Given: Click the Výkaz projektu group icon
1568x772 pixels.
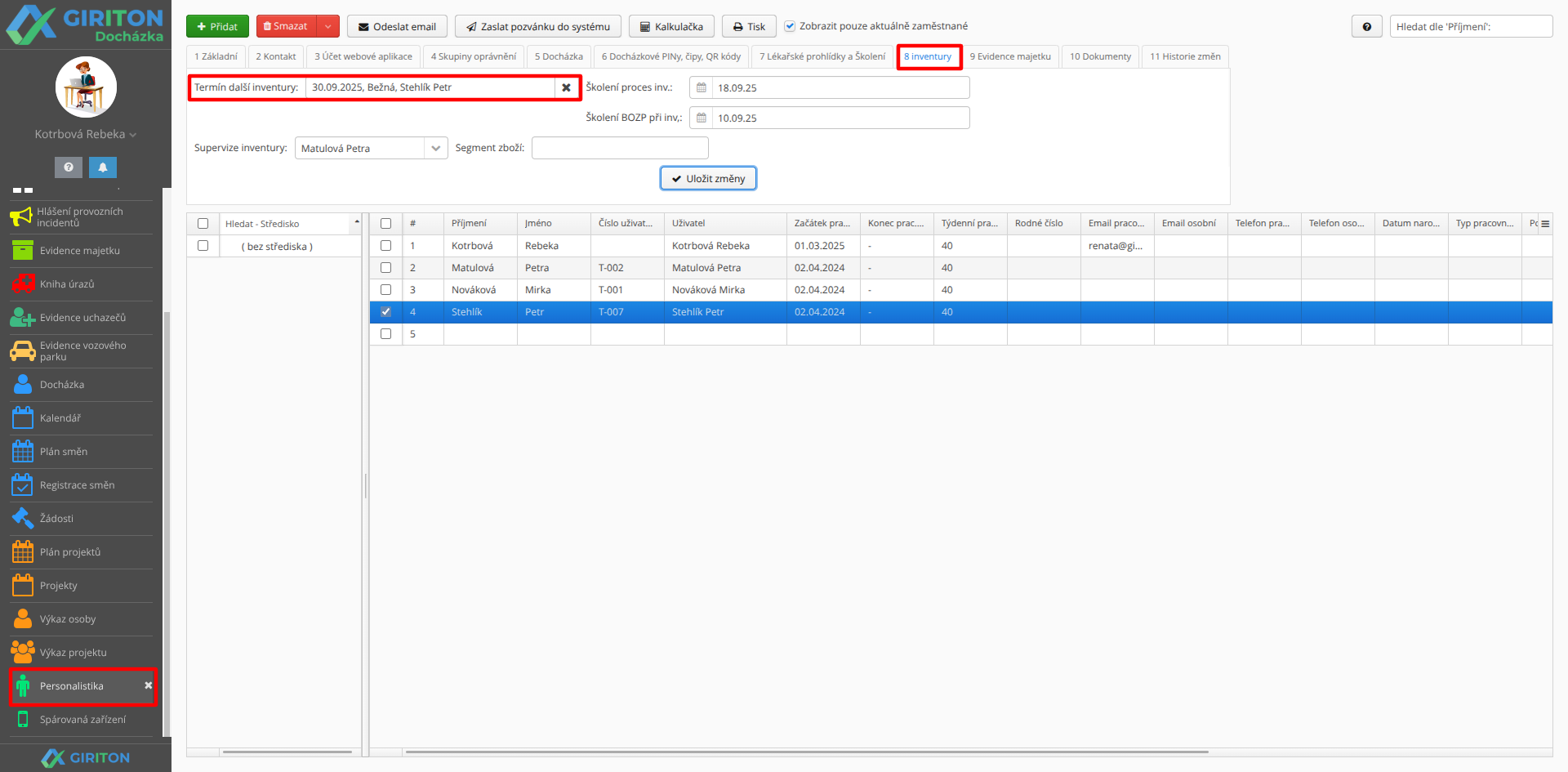Looking at the screenshot, I should 23,653.
